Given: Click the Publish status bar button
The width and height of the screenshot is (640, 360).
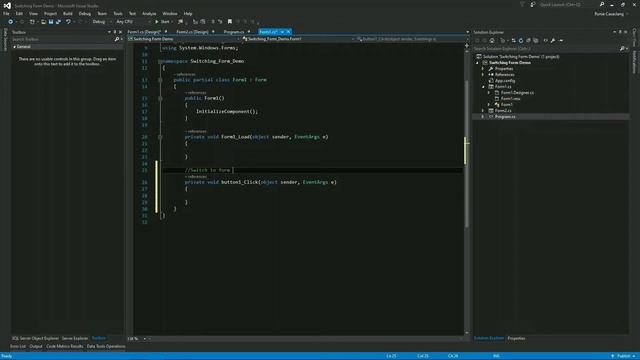Looking at the screenshot, I should [x=623, y=356].
